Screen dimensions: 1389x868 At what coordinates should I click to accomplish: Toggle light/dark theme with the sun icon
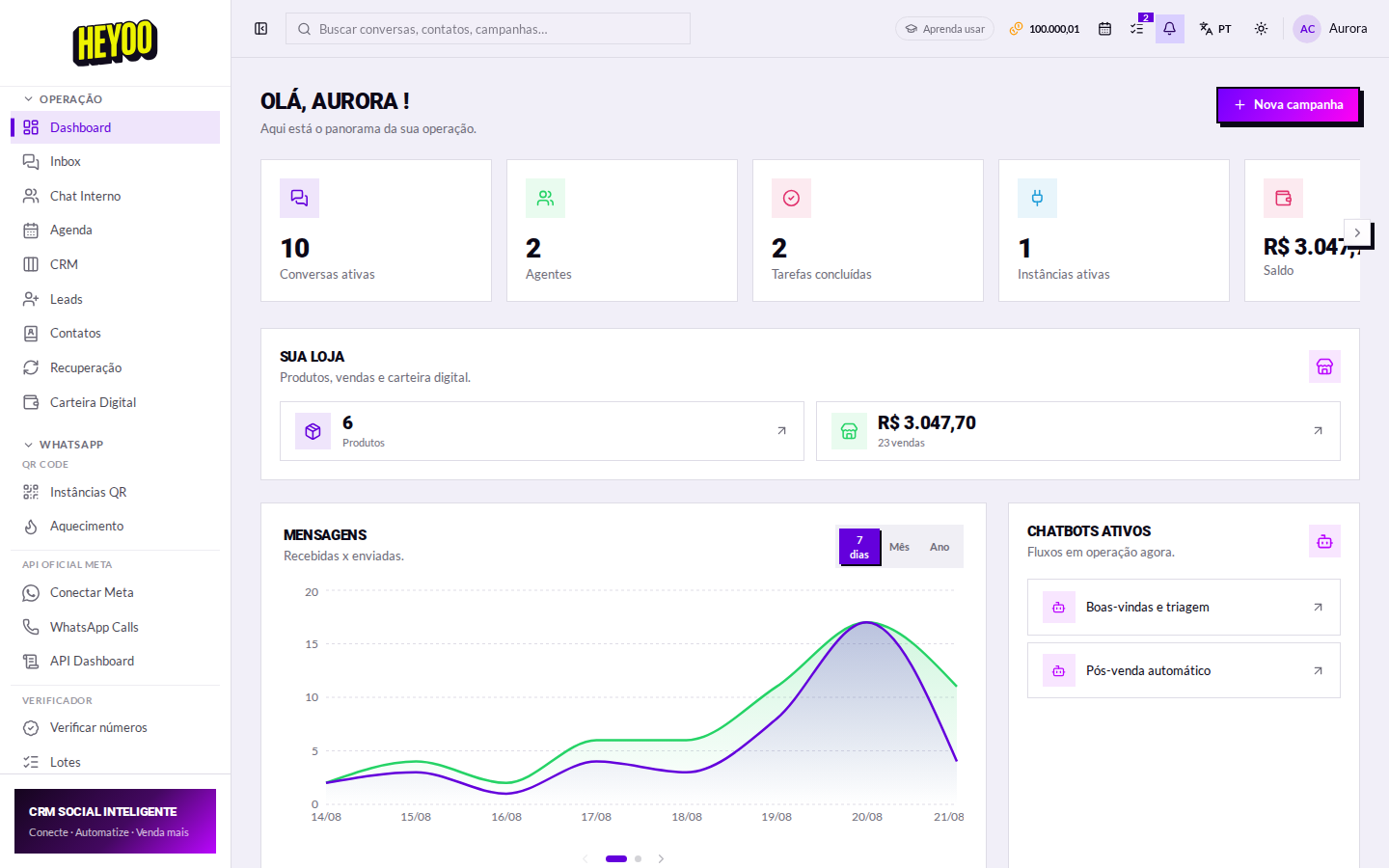[x=1261, y=29]
